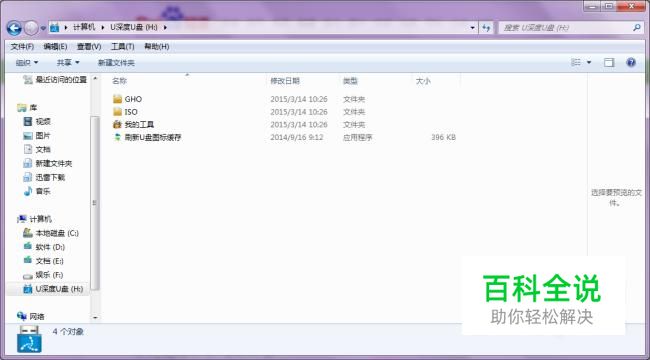The image size is (650, 360).
Task: Click the navigation pane scroll up arrow
Action: [95, 79]
